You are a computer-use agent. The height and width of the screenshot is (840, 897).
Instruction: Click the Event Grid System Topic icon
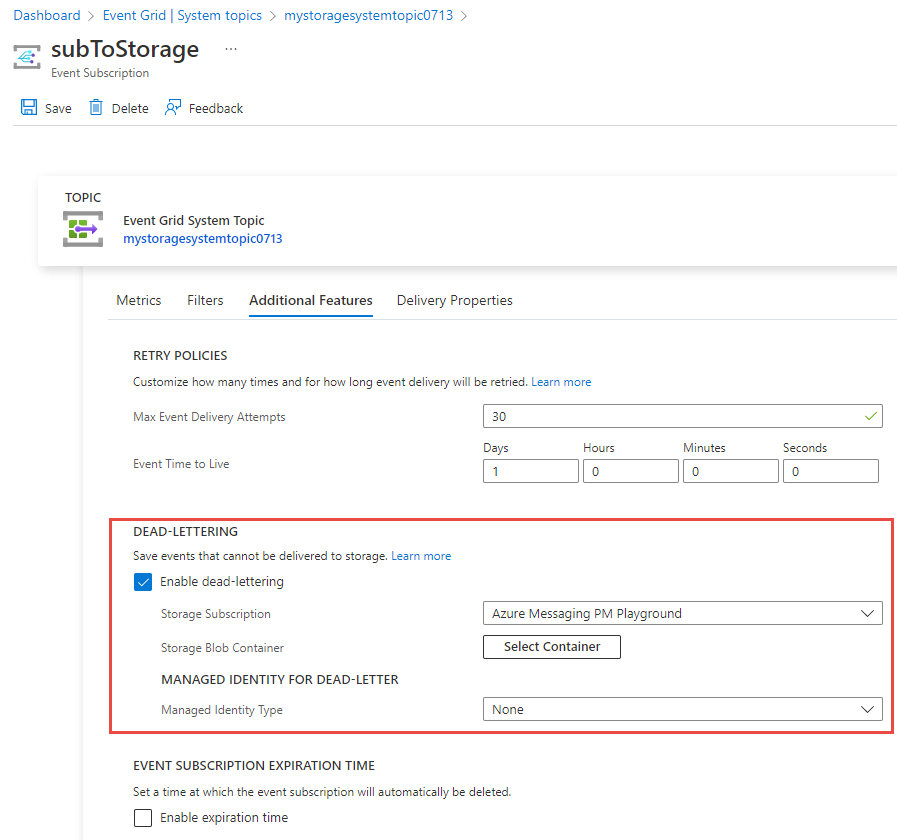point(82,229)
